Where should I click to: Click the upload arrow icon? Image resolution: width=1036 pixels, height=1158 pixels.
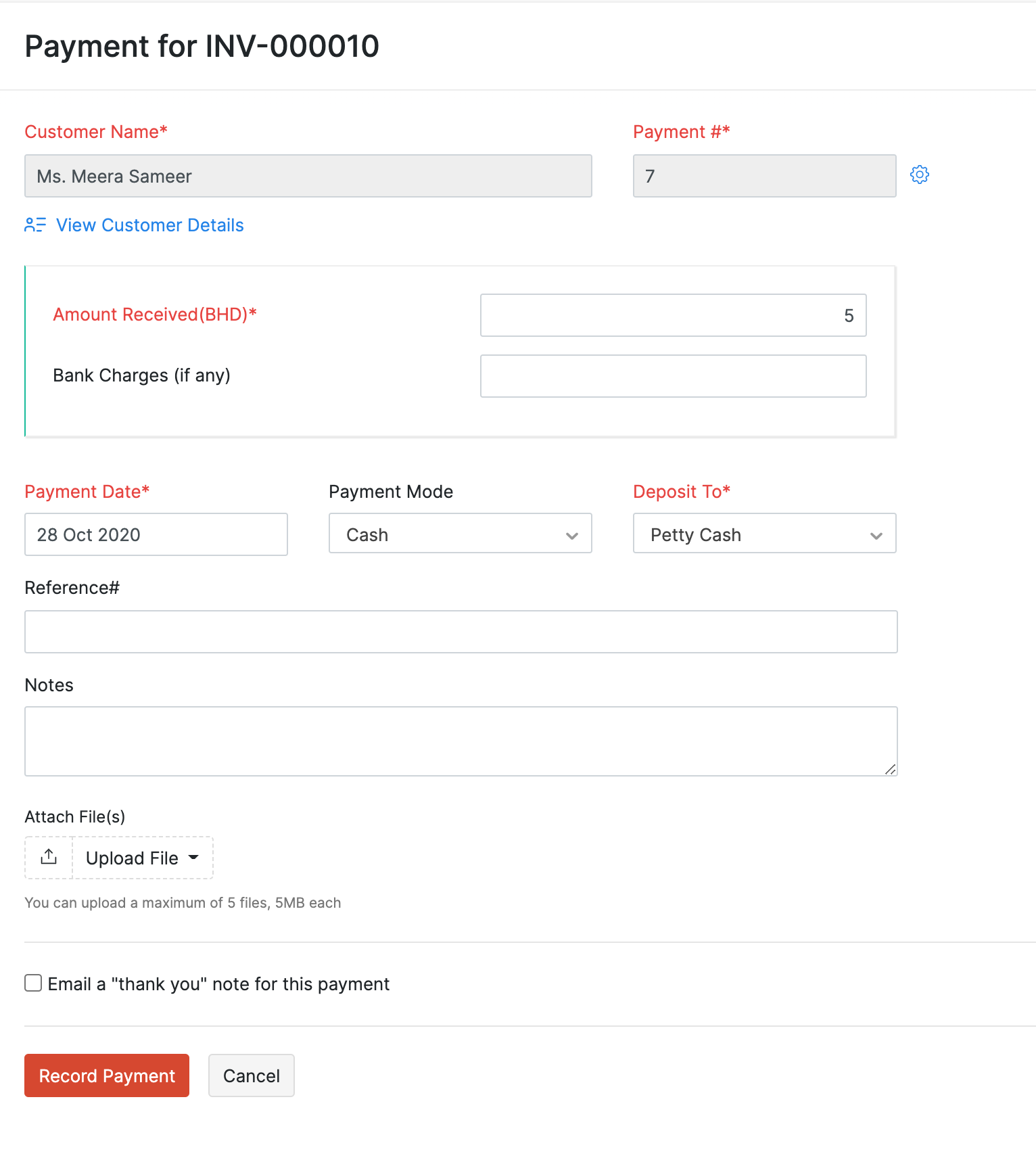[x=49, y=857]
